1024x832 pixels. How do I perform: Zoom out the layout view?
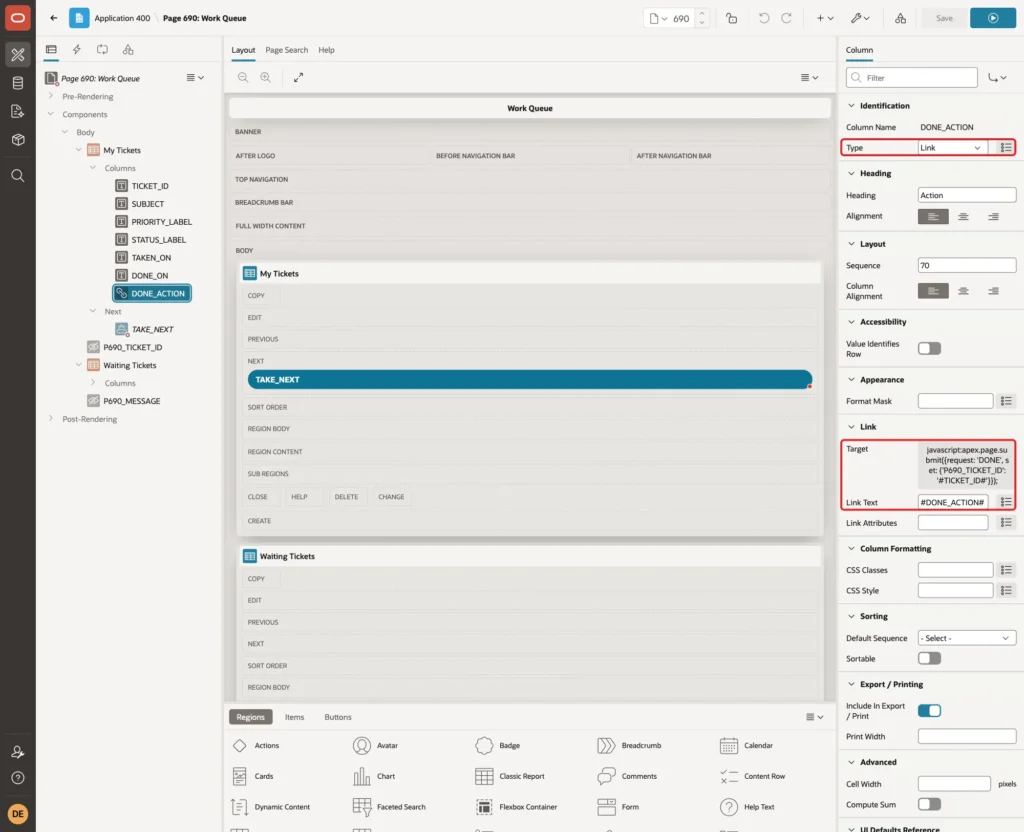[243, 77]
